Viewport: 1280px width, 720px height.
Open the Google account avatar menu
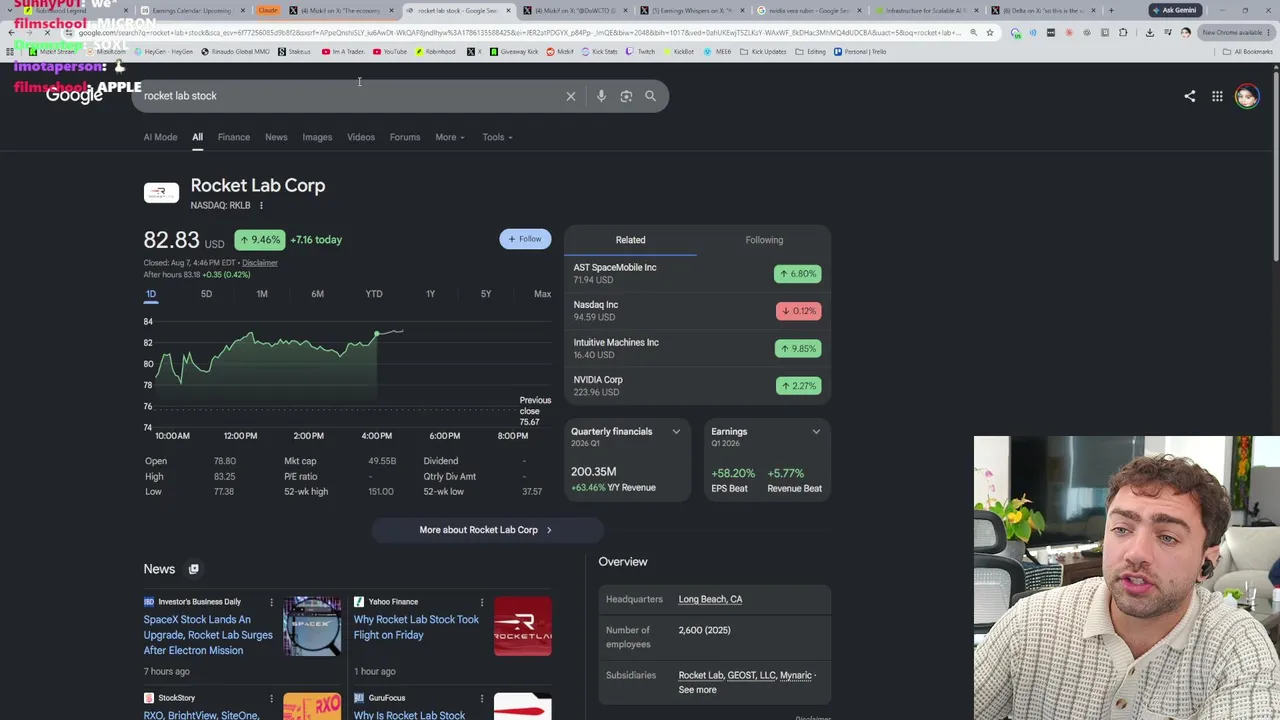(1246, 96)
